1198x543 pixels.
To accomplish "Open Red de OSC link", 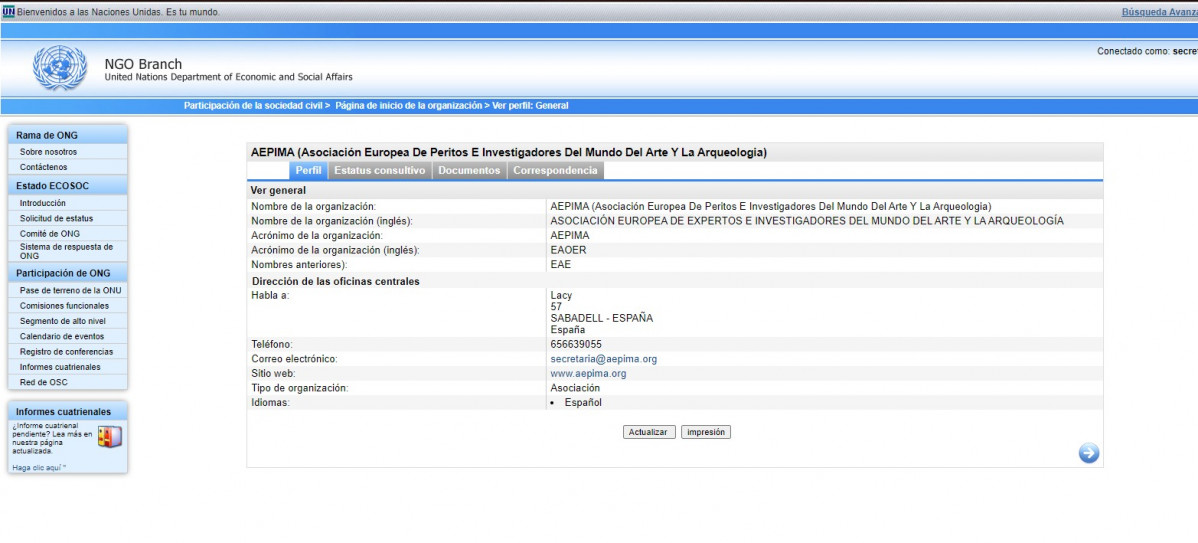I will pos(44,382).
